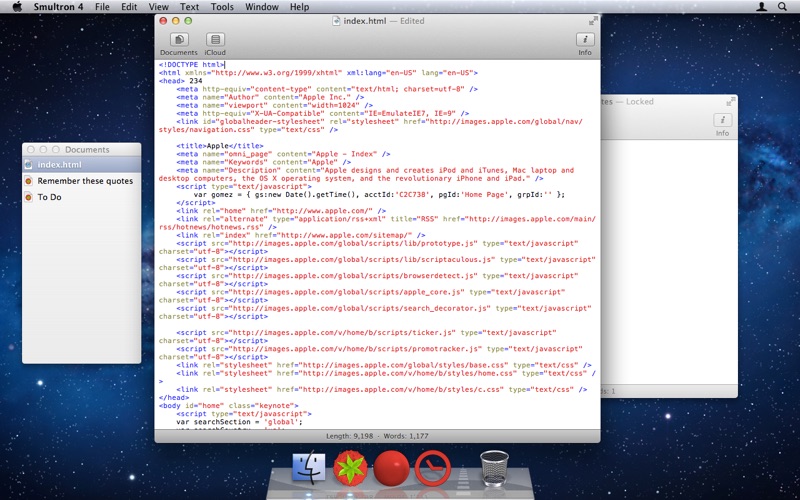Select the To Do document
800x500 pixels.
pos(82,197)
